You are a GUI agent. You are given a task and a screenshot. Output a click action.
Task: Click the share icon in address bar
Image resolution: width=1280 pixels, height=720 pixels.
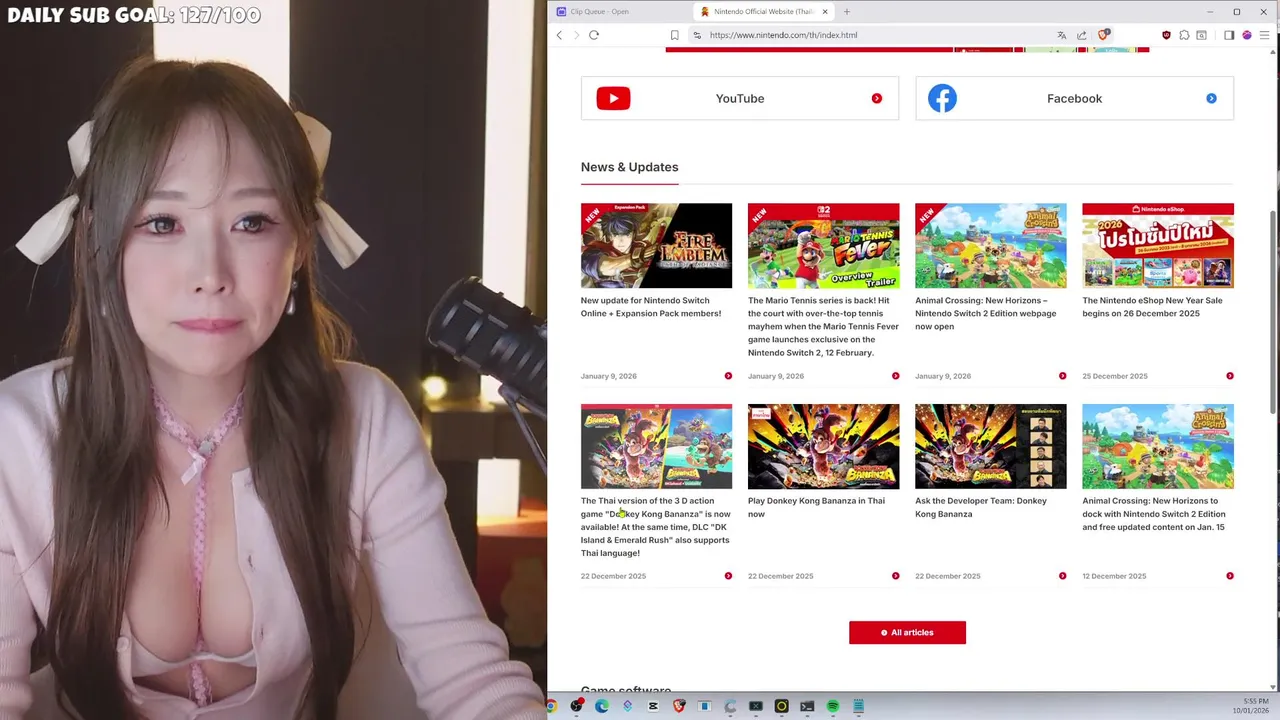(x=1082, y=35)
